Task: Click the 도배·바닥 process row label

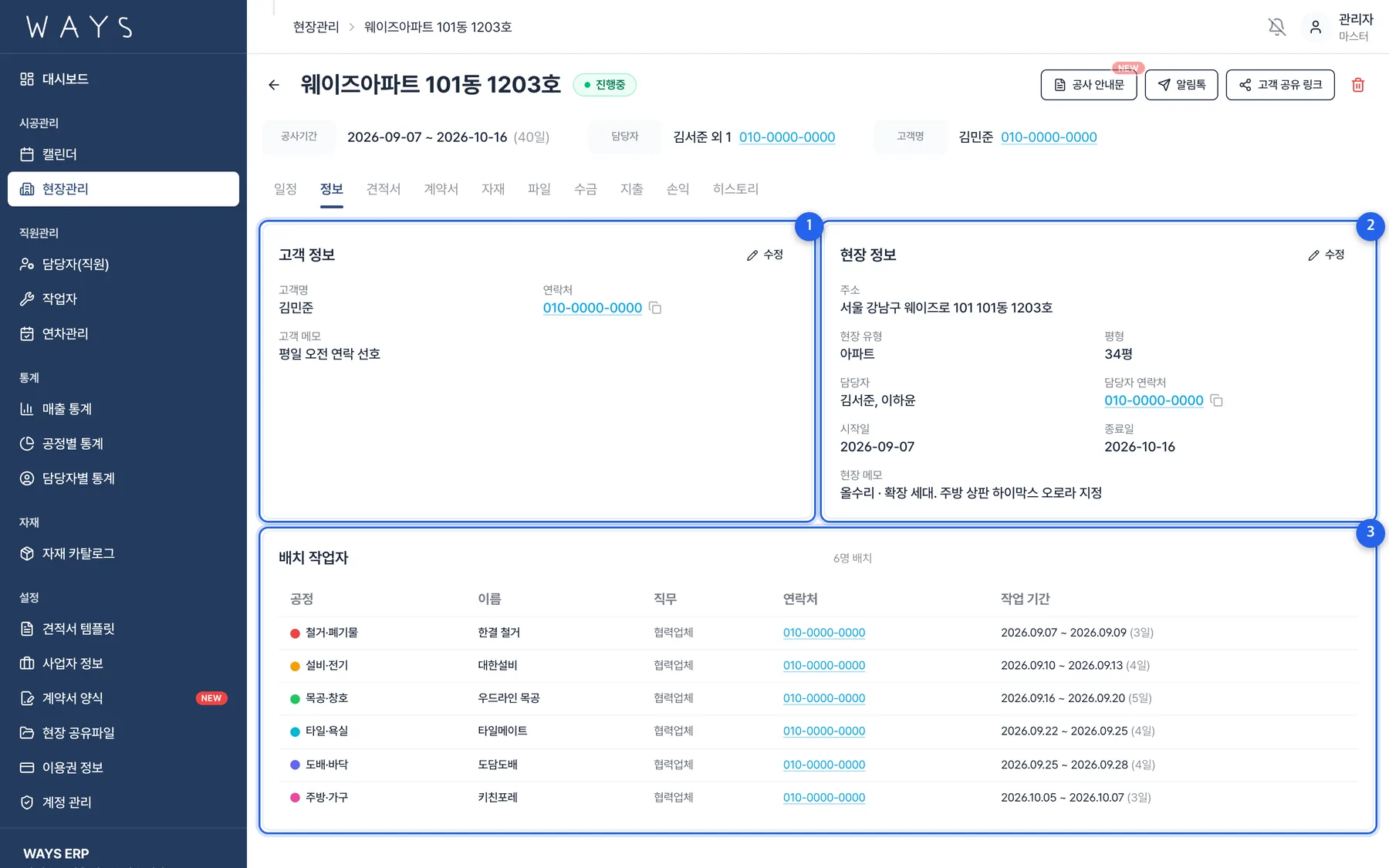Action: click(x=326, y=765)
